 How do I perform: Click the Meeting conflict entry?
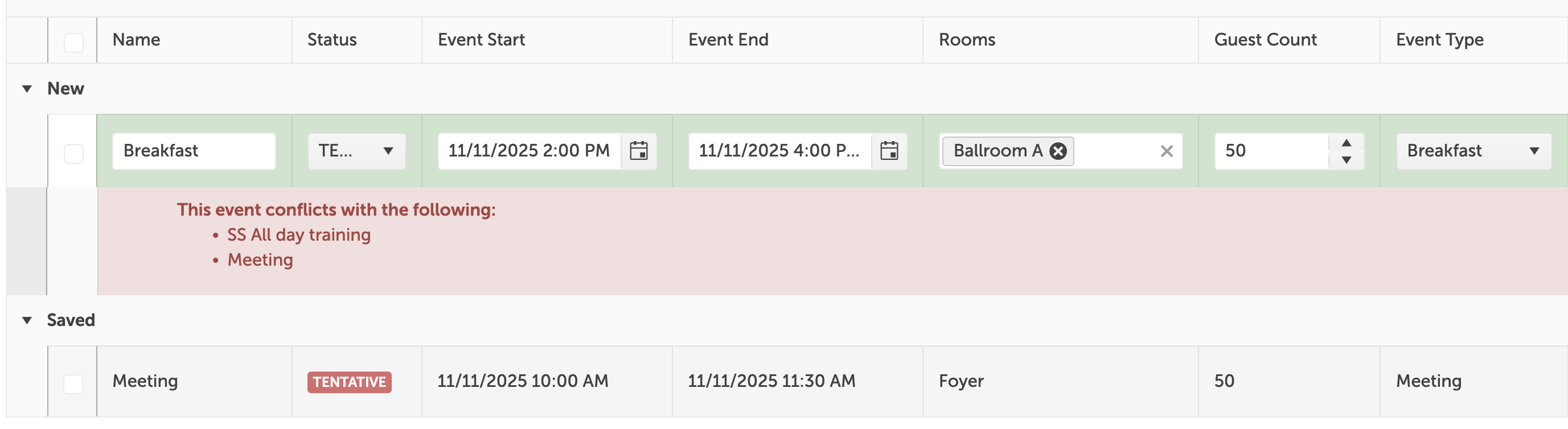point(260,259)
